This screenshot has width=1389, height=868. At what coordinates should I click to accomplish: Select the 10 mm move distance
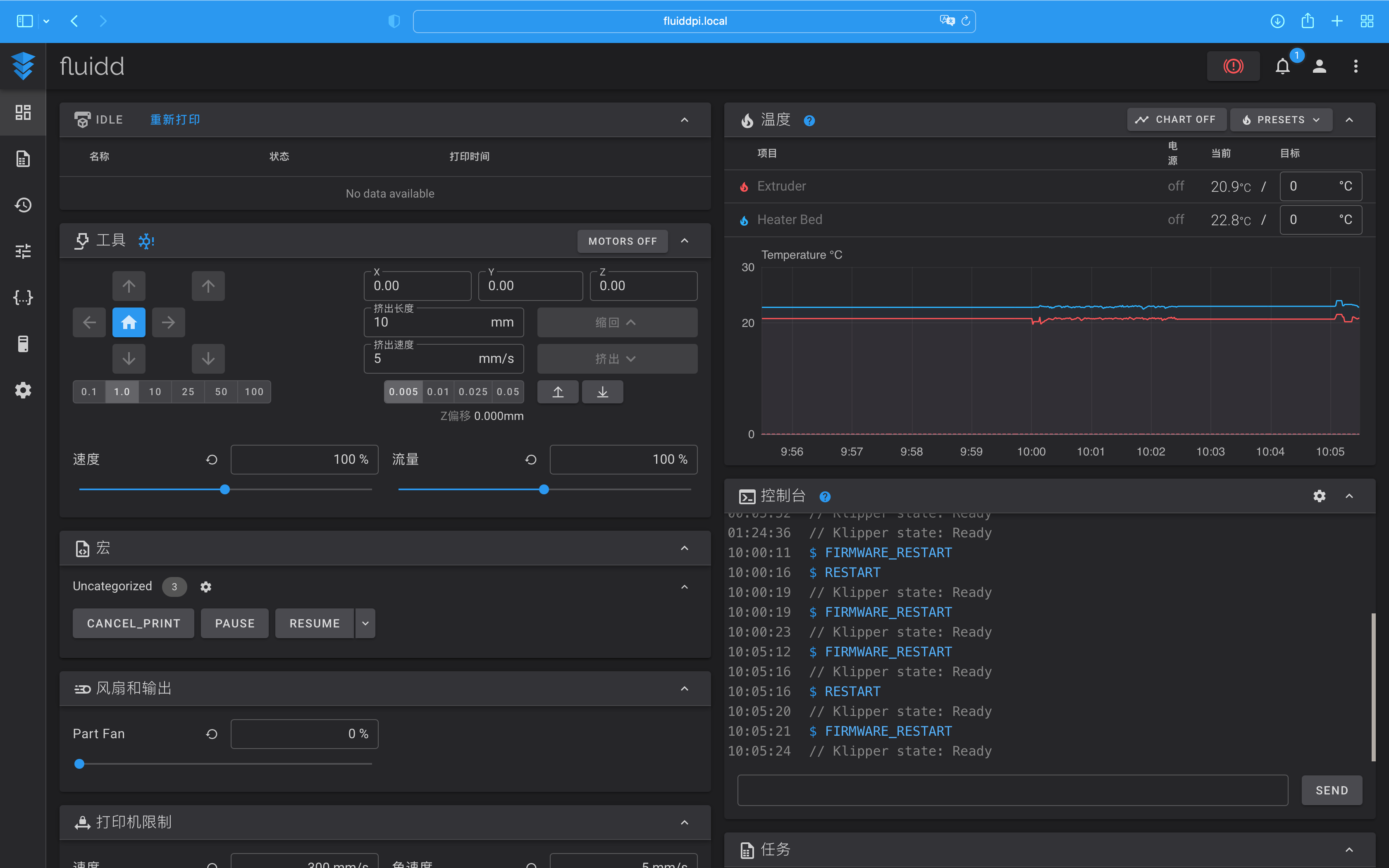[x=155, y=391]
